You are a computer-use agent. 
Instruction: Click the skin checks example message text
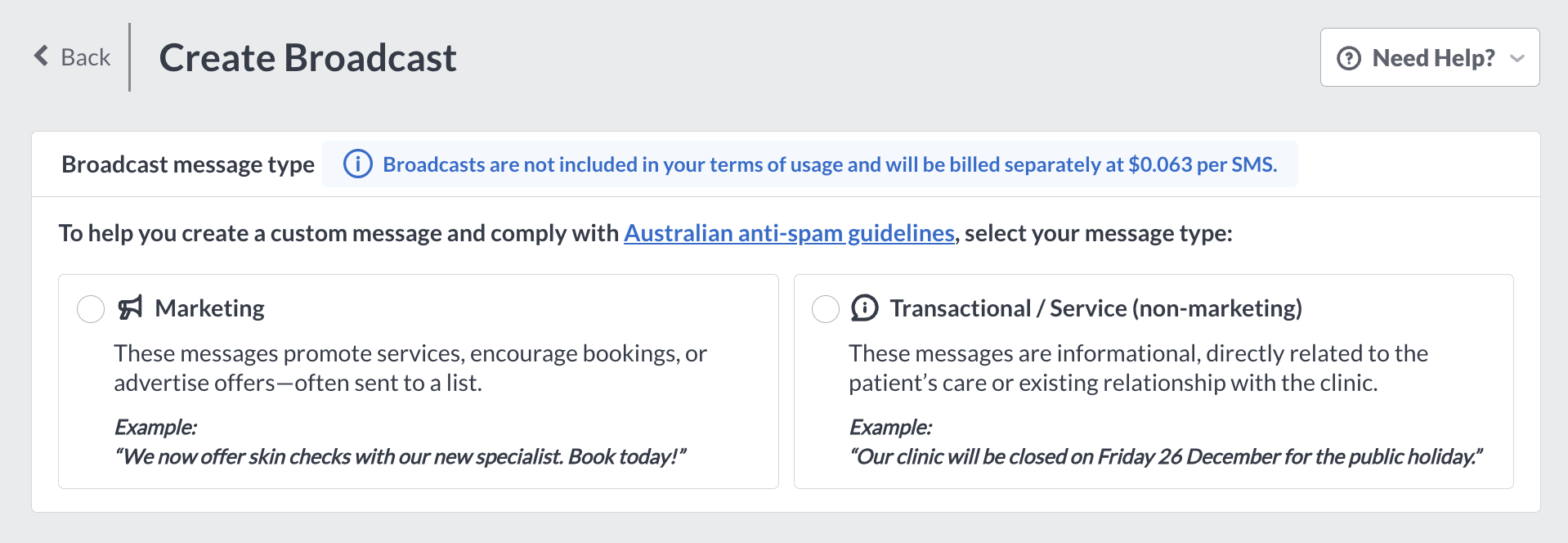pyautogui.click(x=401, y=456)
